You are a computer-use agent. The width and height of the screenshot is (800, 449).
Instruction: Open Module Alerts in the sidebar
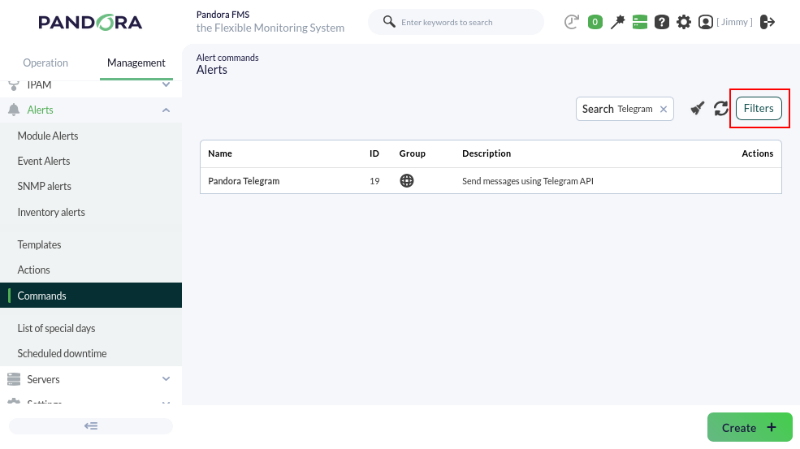[x=48, y=136]
